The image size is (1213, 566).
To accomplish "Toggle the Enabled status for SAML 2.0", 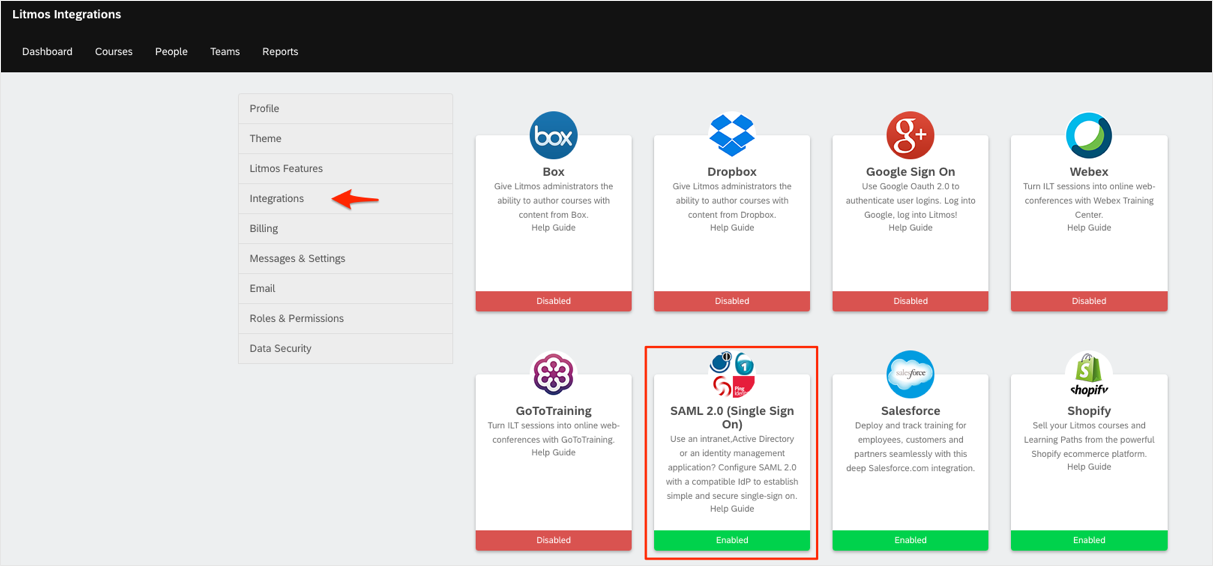I will click(x=732, y=540).
